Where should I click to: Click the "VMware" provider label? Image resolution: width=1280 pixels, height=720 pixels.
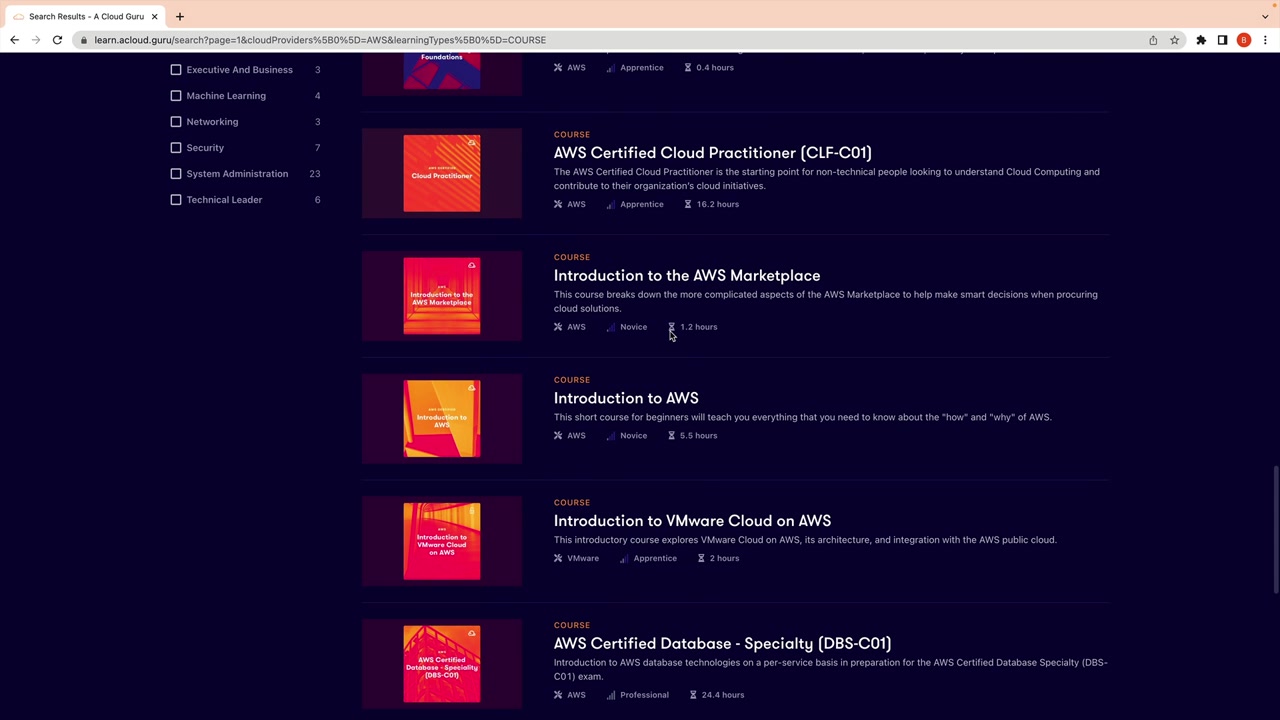583,558
